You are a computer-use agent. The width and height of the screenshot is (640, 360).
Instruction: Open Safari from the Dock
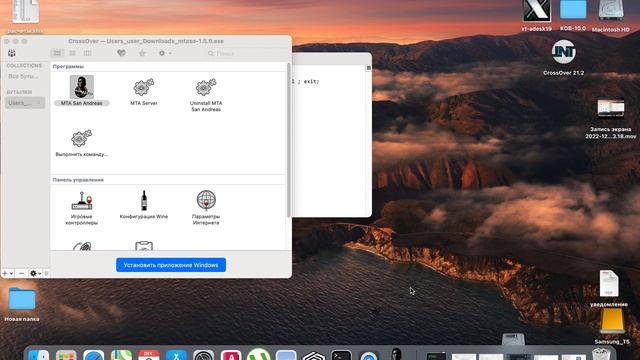pos(93,355)
